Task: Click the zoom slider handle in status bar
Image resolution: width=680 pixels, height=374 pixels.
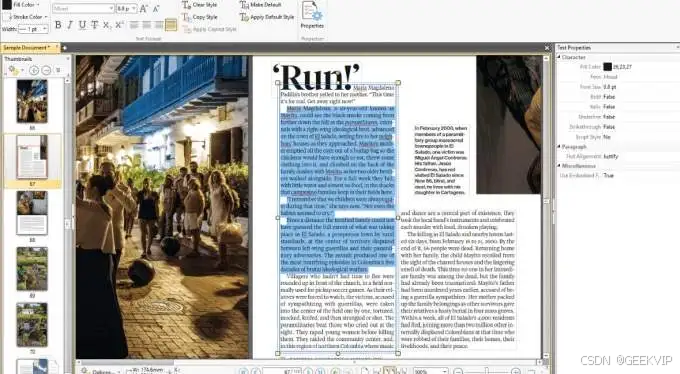Action: click(487, 371)
